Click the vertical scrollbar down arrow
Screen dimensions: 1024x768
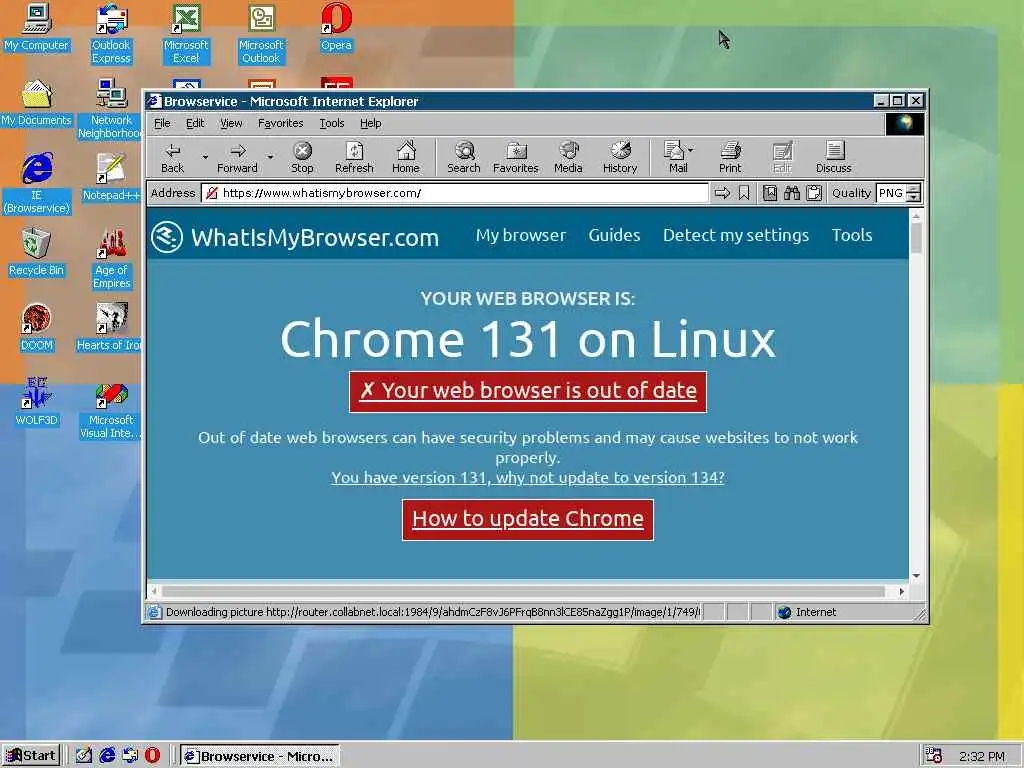916,575
